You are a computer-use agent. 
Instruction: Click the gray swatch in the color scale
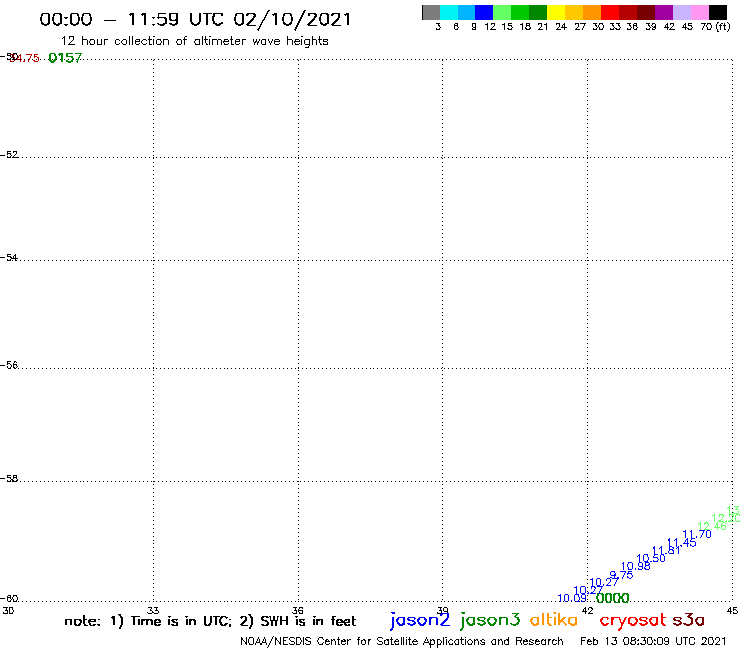[431, 12]
